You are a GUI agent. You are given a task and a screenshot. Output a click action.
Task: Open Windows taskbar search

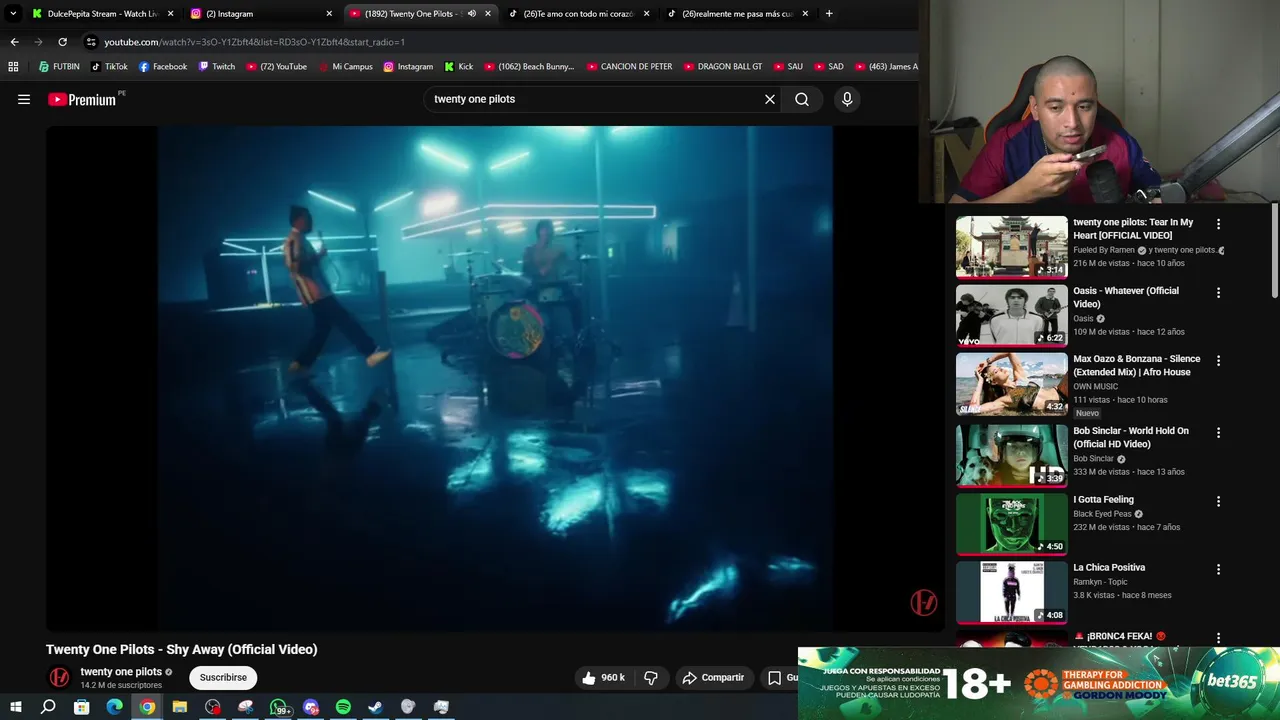point(48,707)
